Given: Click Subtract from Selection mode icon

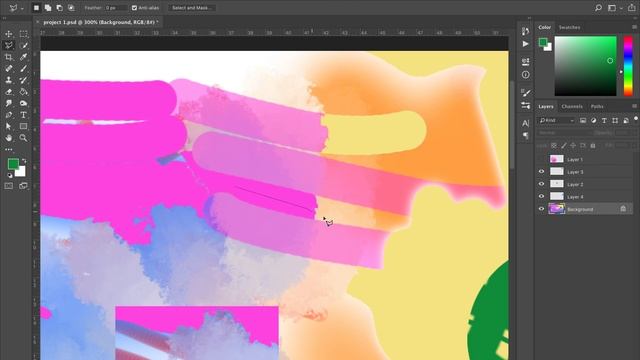Looking at the screenshot, I should pos(60,8).
